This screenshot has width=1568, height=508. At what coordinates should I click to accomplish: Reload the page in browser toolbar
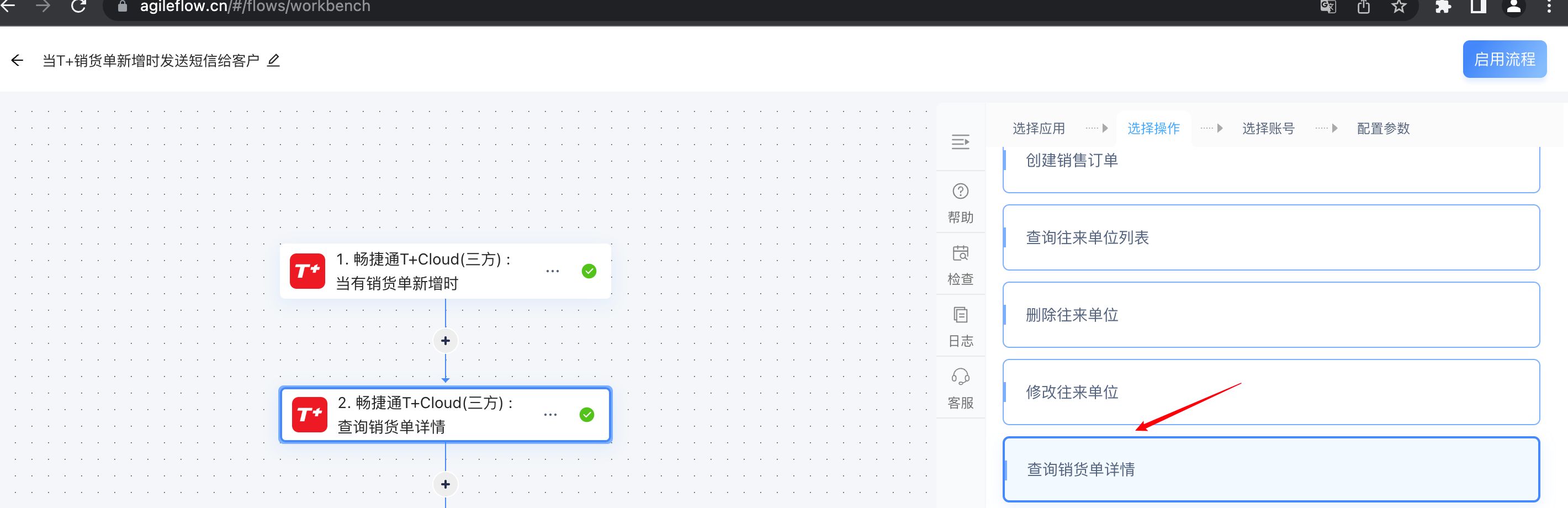[x=78, y=7]
